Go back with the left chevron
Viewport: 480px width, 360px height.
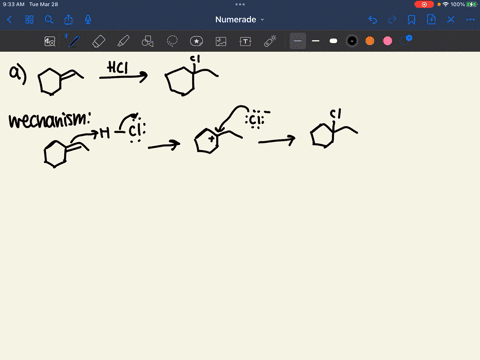(9, 20)
